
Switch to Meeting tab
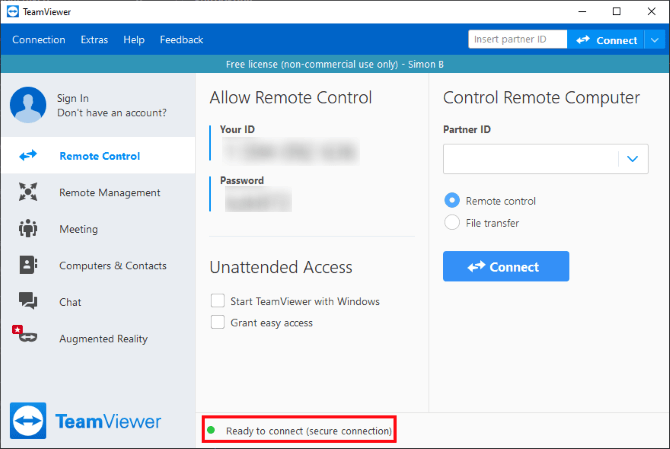[98, 229]
